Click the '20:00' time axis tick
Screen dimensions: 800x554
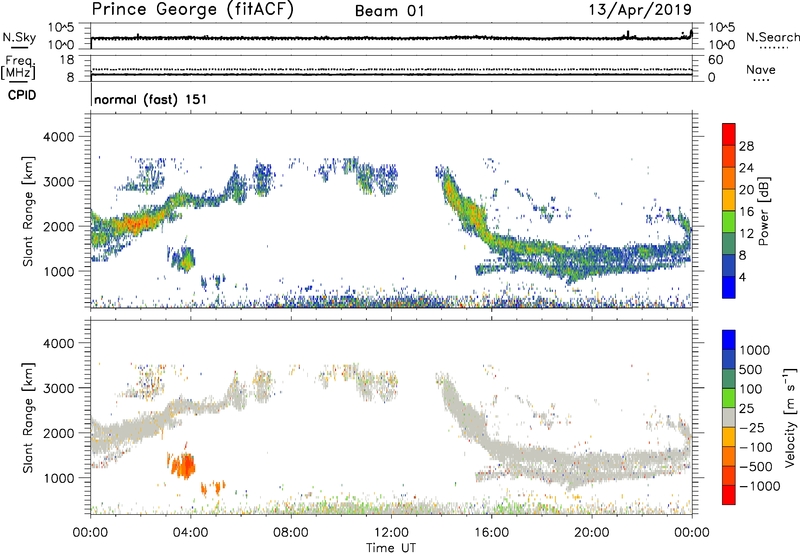(592, 533)
